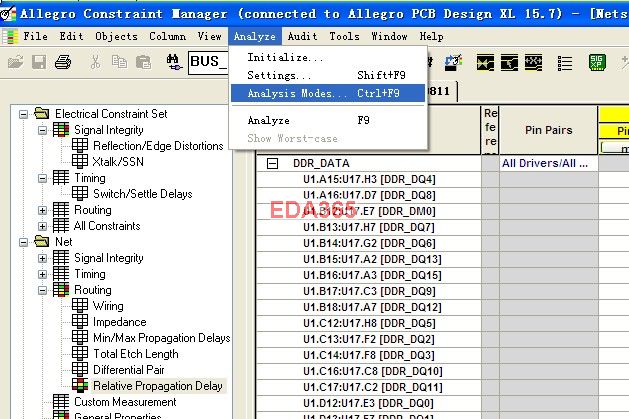Click the Xtalk/SSN worksheet icon
The image size is (629, 419).
[80, 162]
